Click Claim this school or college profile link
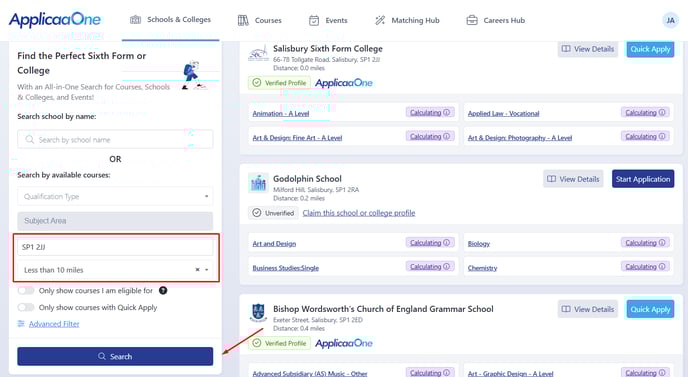Screen dimensions: 688x377 click(x=359, y=213)
